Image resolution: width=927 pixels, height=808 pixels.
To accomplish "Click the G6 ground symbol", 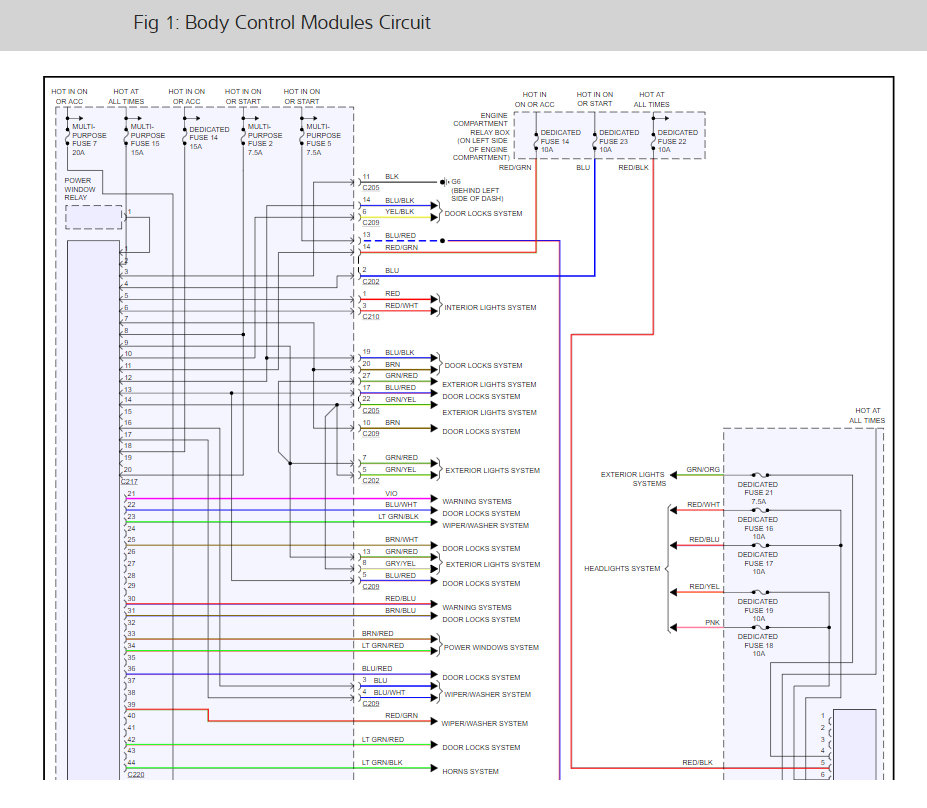I will pyautogui.click(x=444, y=182).
